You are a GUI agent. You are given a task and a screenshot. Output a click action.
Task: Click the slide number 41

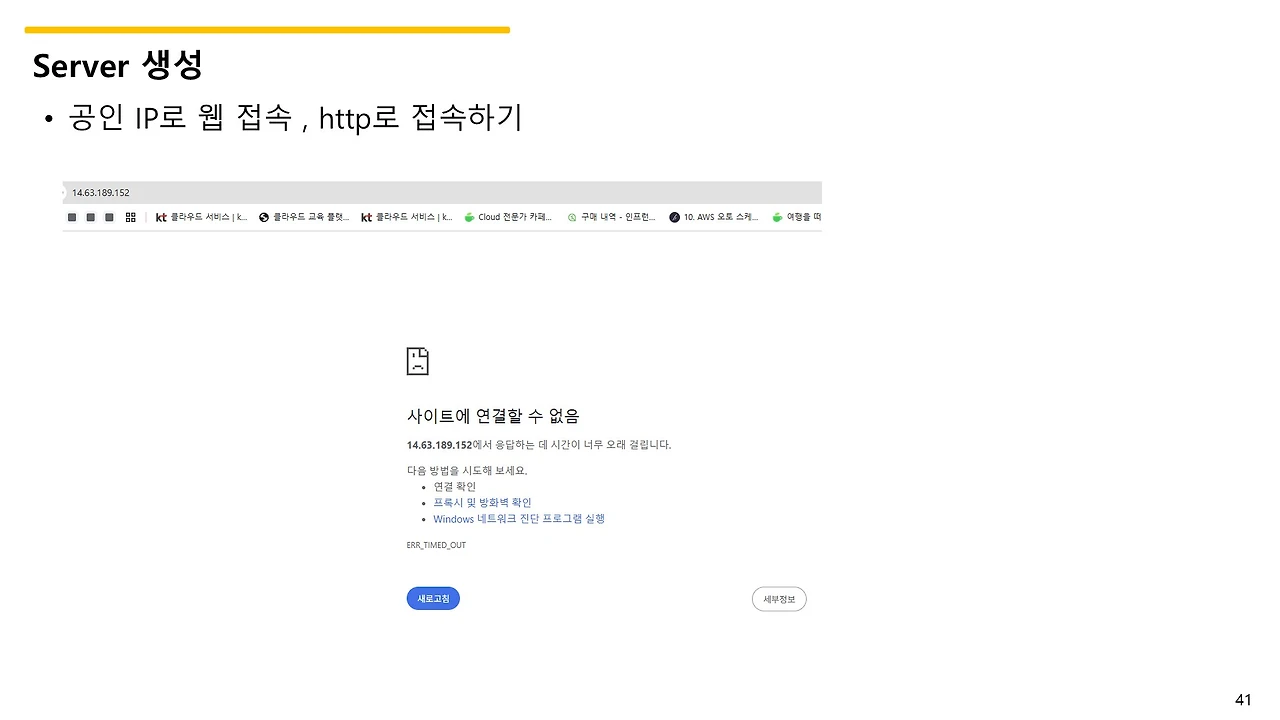1243,700
